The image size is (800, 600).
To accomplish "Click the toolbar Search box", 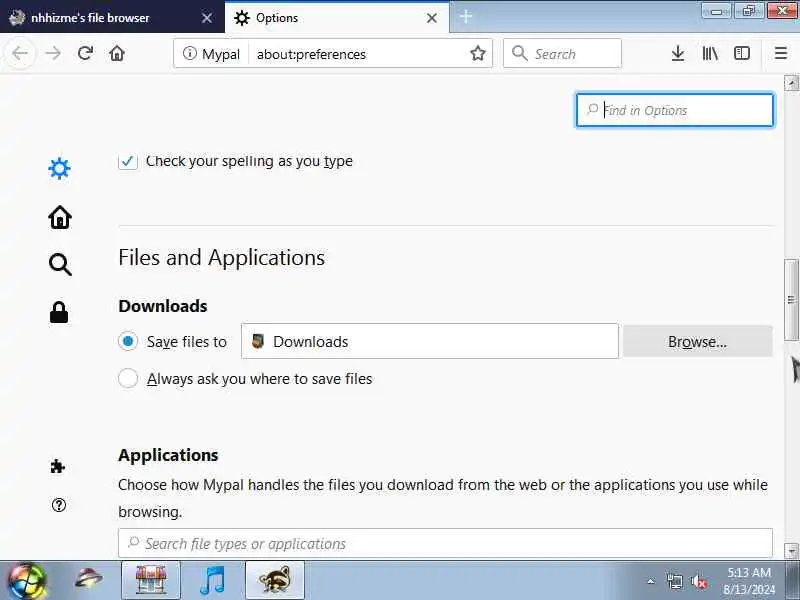I will pyautogui.click(x=562, y=53).
